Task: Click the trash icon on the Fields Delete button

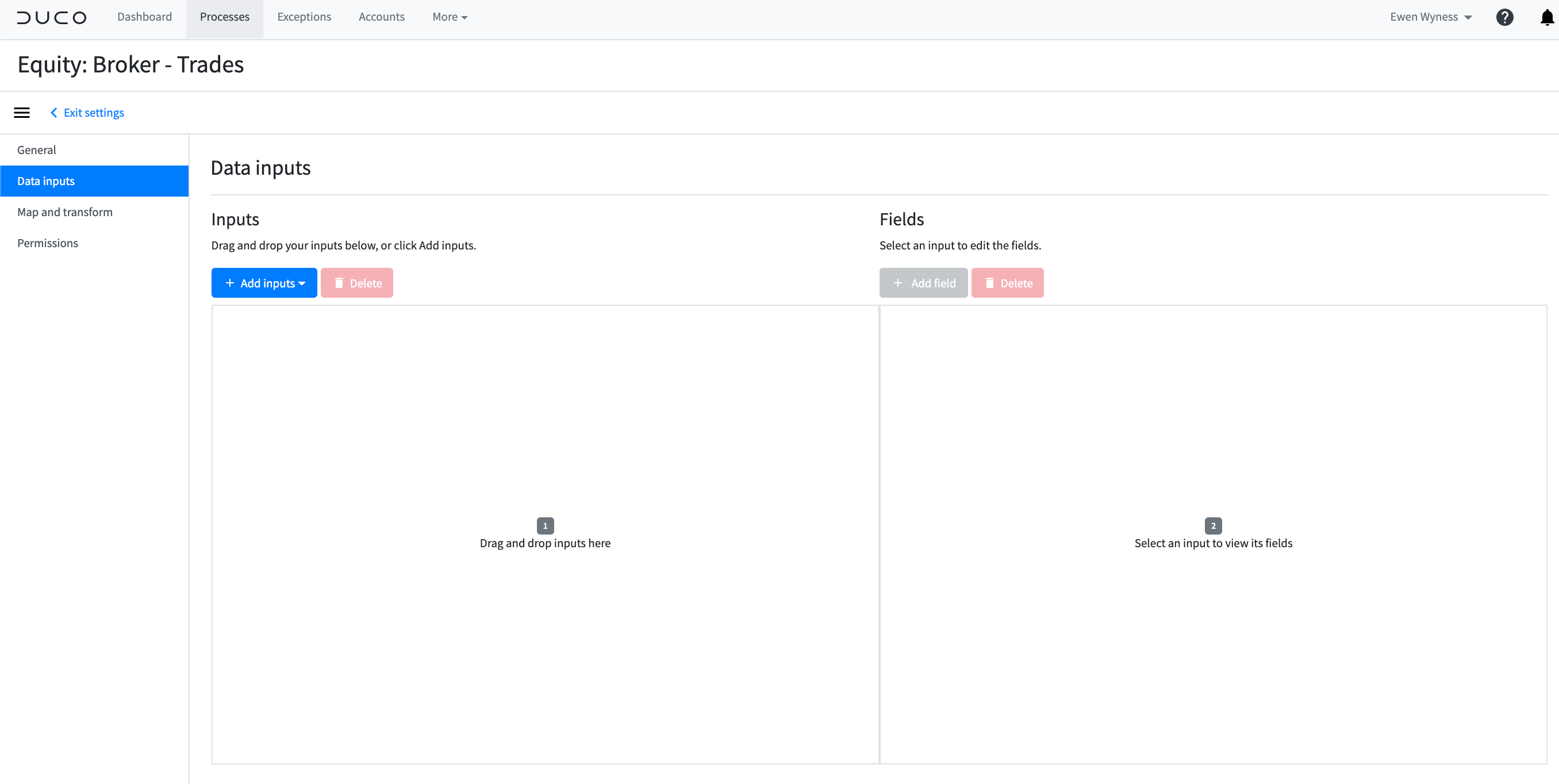Action: click(990, 283)
